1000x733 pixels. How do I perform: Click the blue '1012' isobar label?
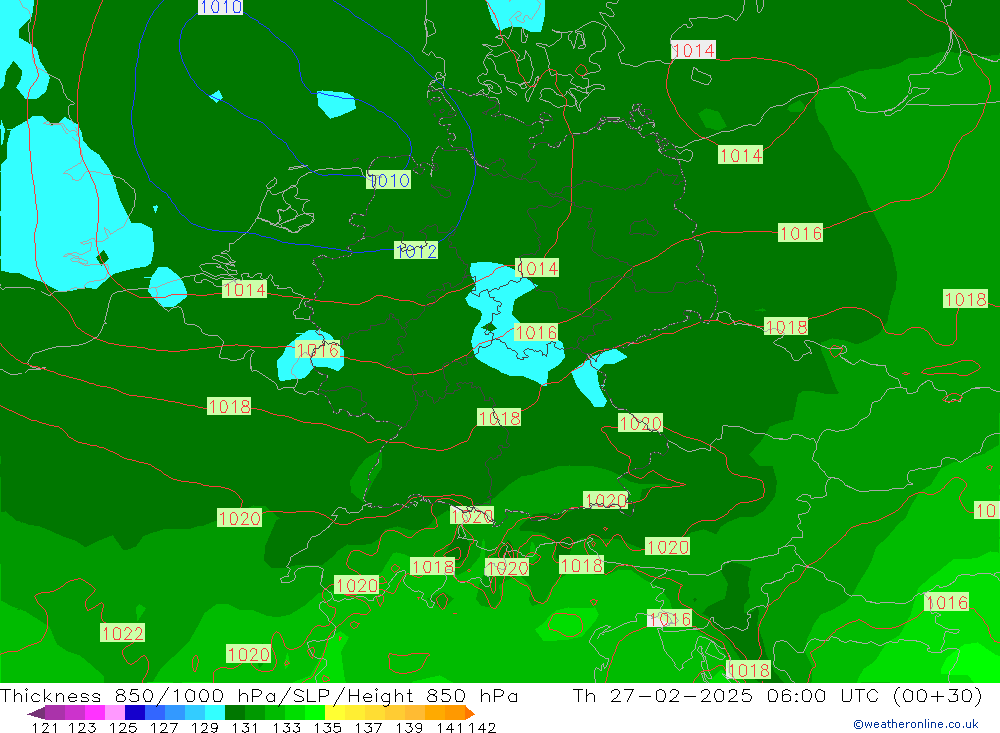coord(416,251)
